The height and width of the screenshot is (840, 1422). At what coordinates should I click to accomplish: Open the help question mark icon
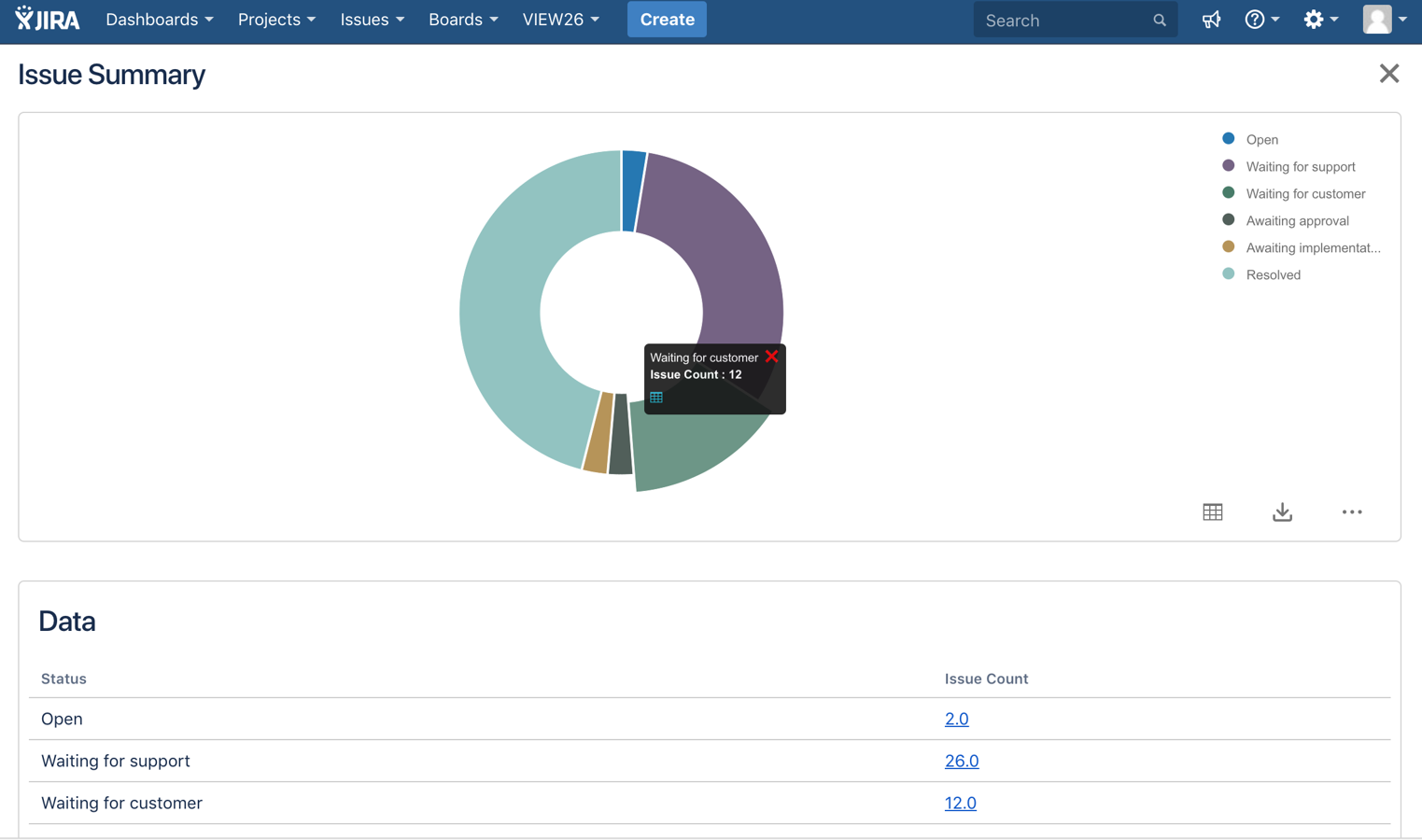click(1256, 19)
